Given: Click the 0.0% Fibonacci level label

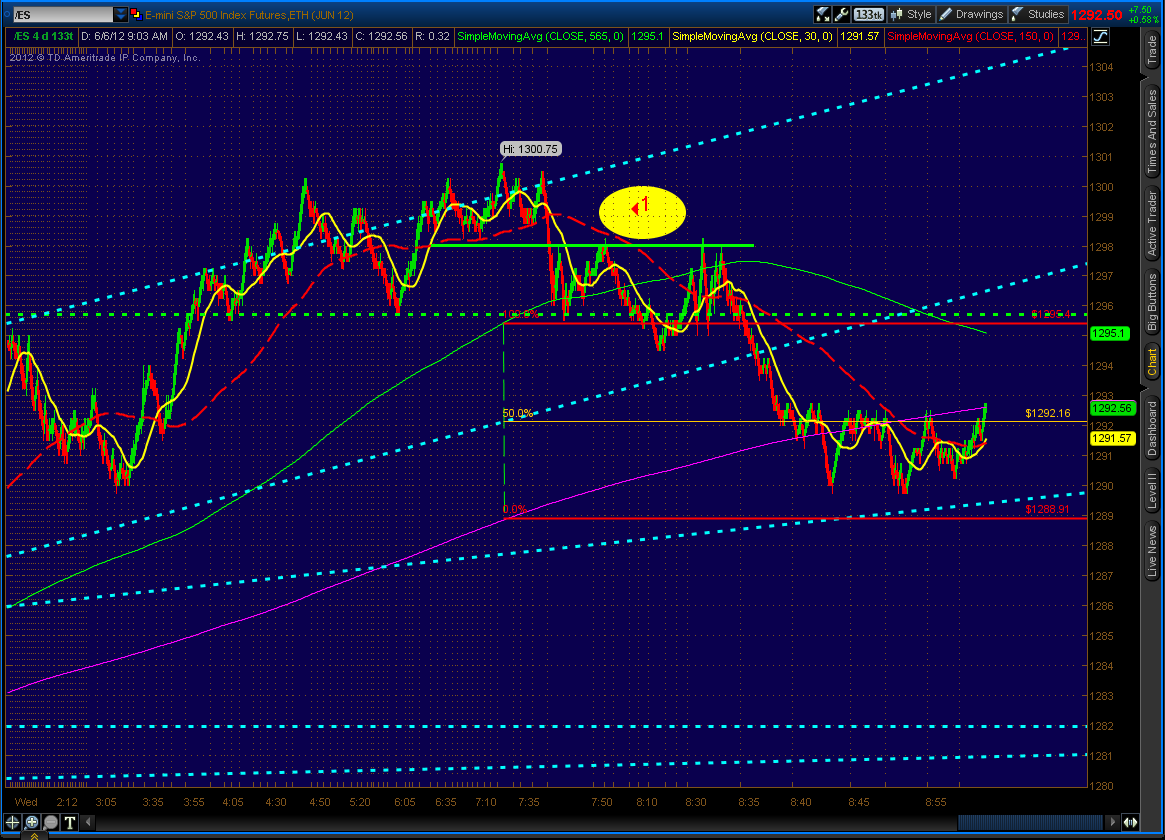Looking at the screenshot, I should [x=514, y=509].
